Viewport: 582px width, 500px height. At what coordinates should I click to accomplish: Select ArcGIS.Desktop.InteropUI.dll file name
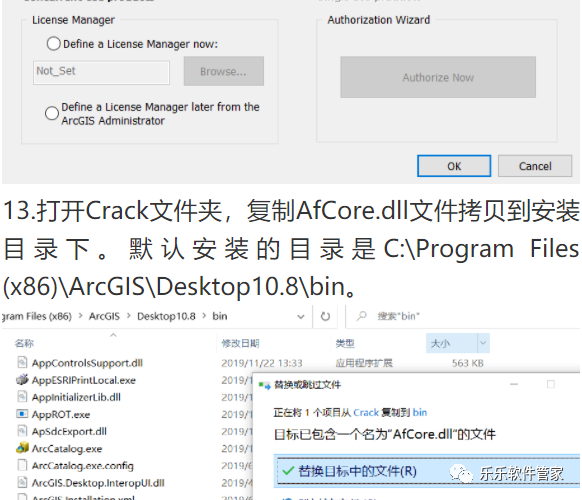(98, 483)
